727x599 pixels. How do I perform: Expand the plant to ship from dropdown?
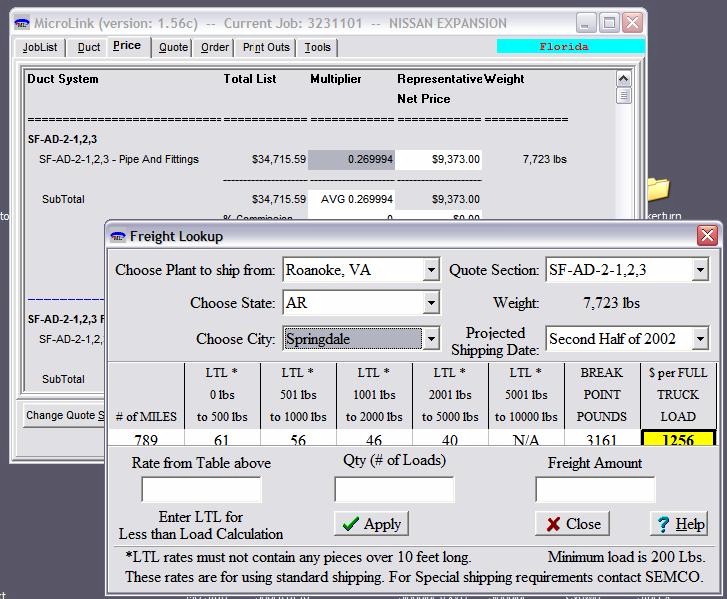(x=430, y=270)
